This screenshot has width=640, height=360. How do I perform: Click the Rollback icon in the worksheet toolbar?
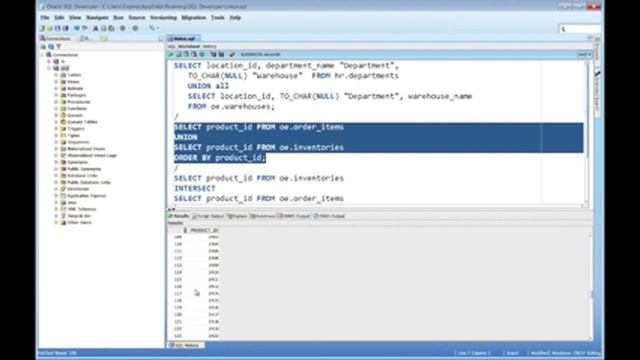(194, 54)
